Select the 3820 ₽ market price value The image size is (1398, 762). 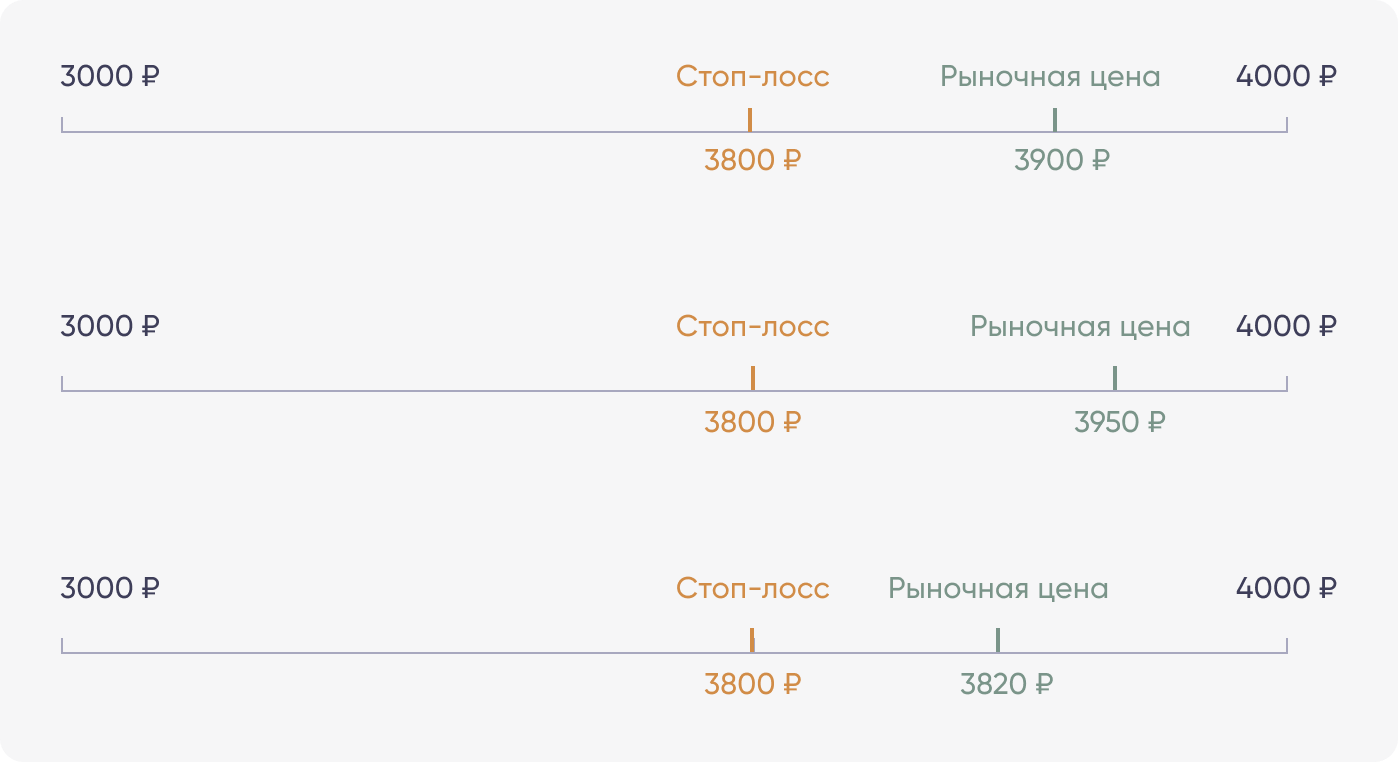tap(1007, 684)
